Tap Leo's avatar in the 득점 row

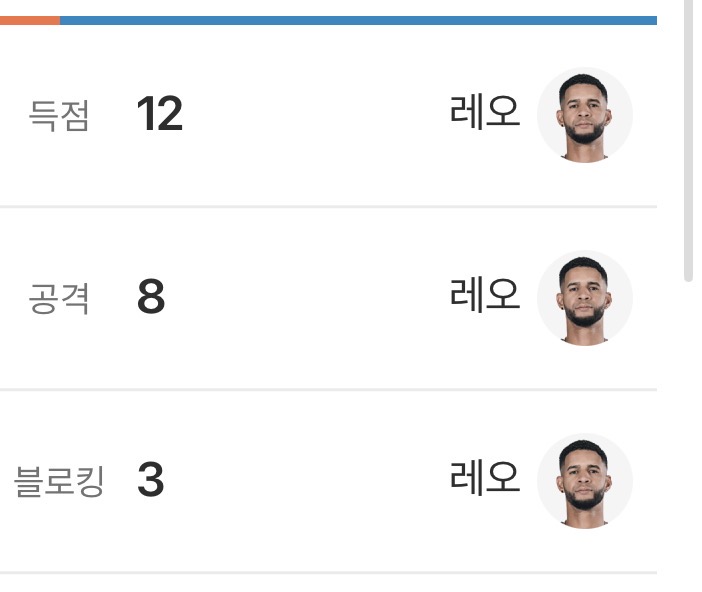[x=585, y=115]
